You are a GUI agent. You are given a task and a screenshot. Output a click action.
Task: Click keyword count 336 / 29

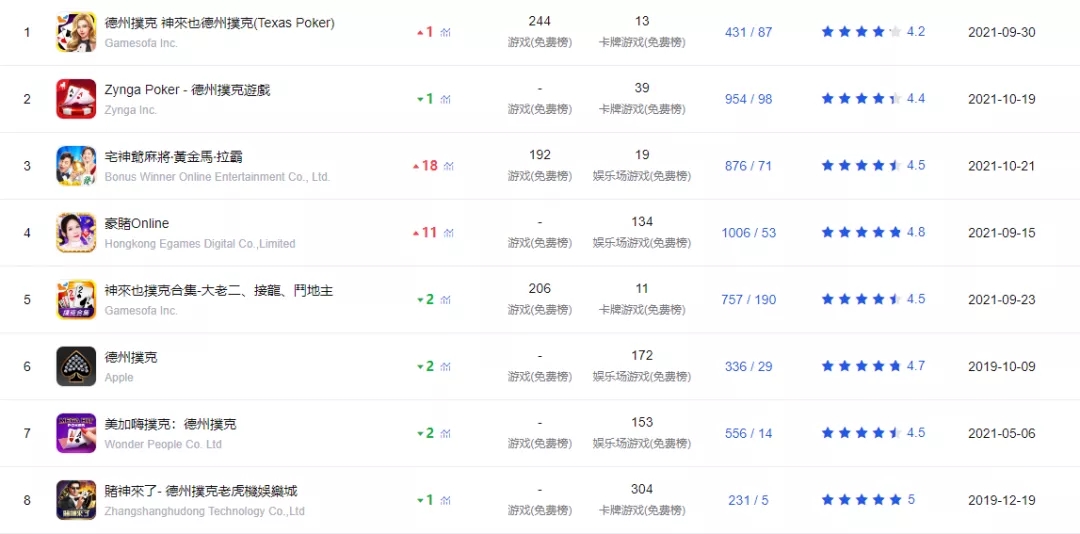click(749, 367)
